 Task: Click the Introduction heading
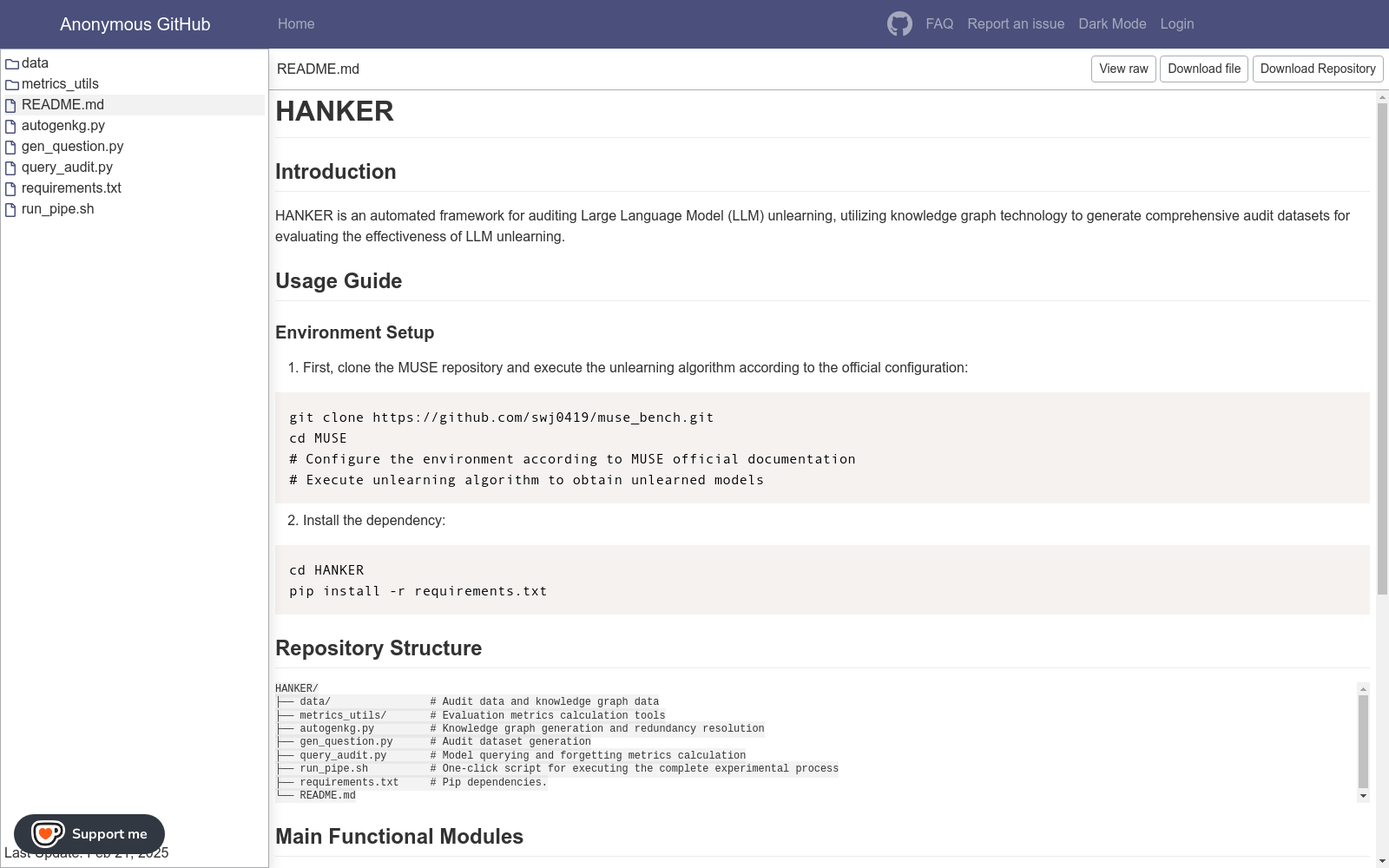336,172
